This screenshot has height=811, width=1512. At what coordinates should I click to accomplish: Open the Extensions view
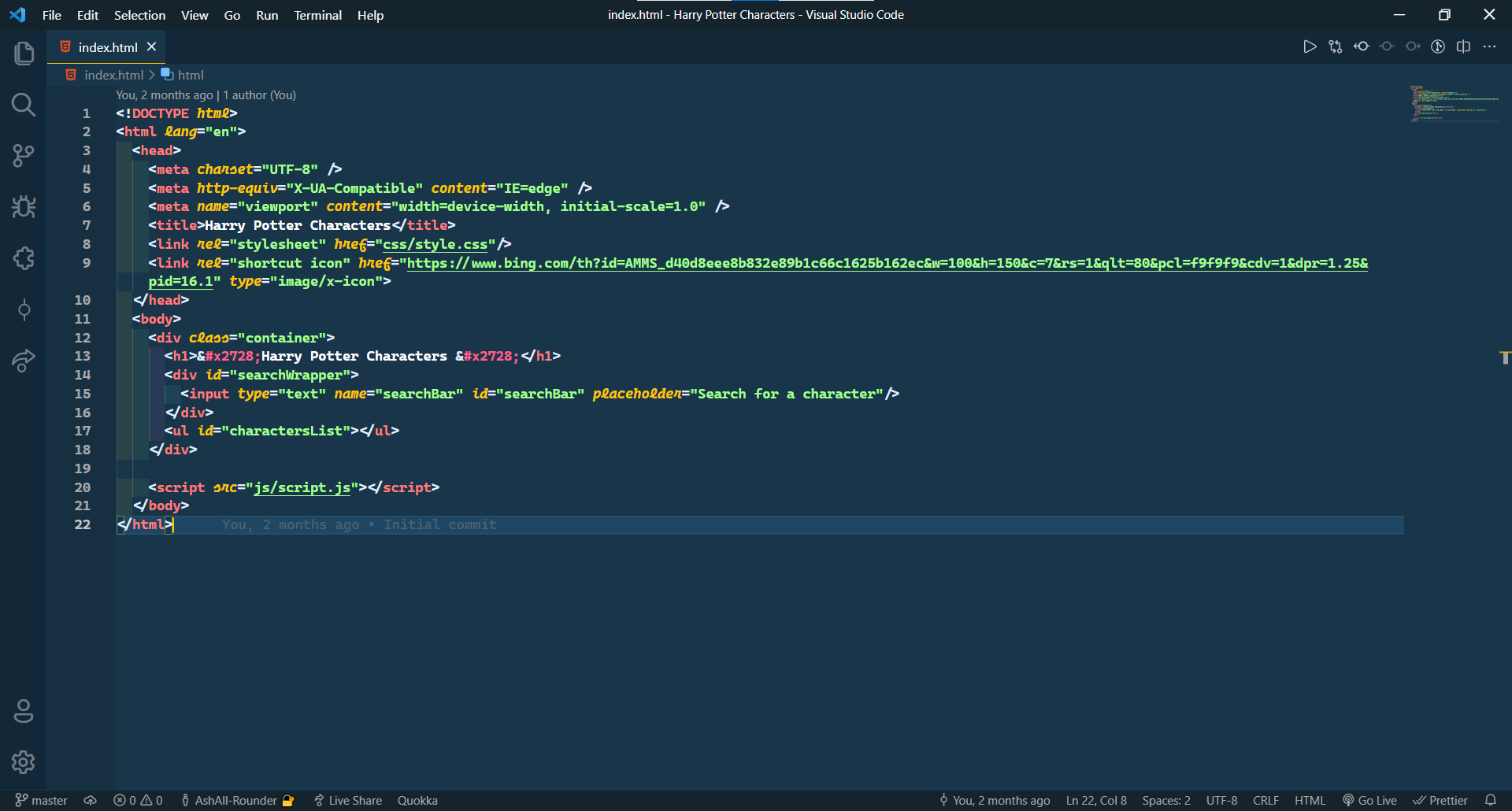(x=24, y=258)
